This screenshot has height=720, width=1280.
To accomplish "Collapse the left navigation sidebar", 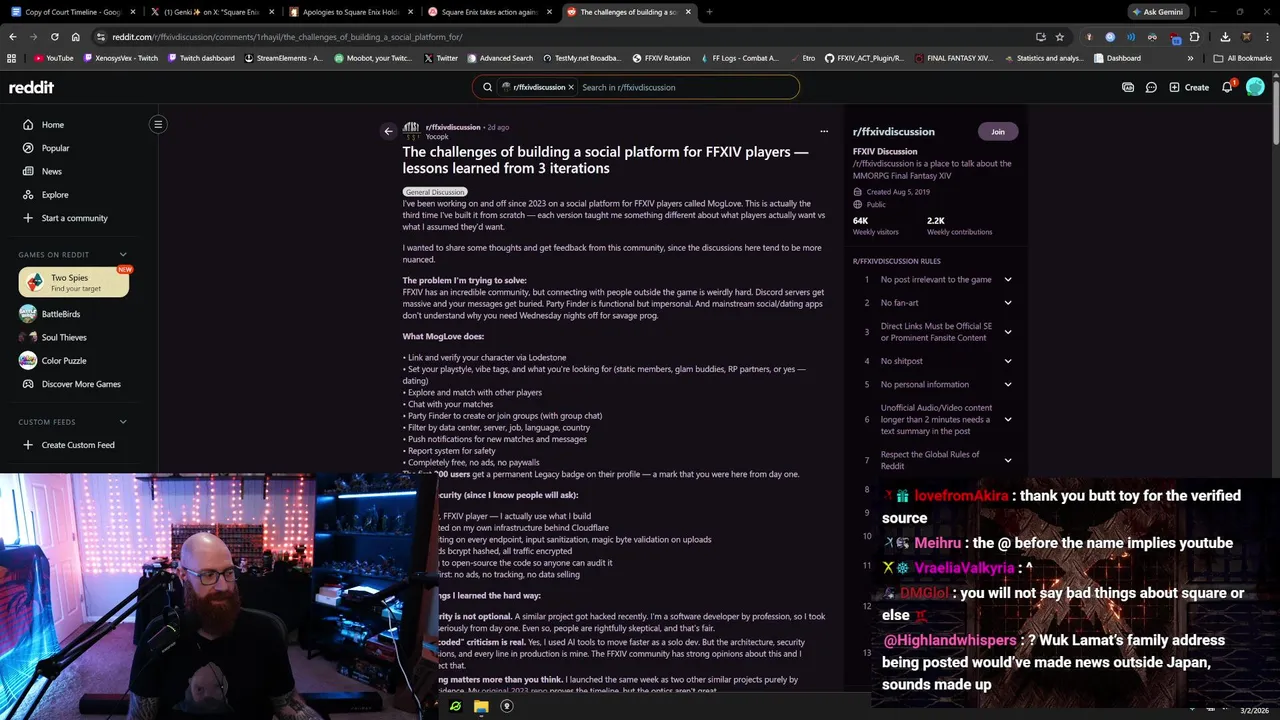I will [157, 124].
